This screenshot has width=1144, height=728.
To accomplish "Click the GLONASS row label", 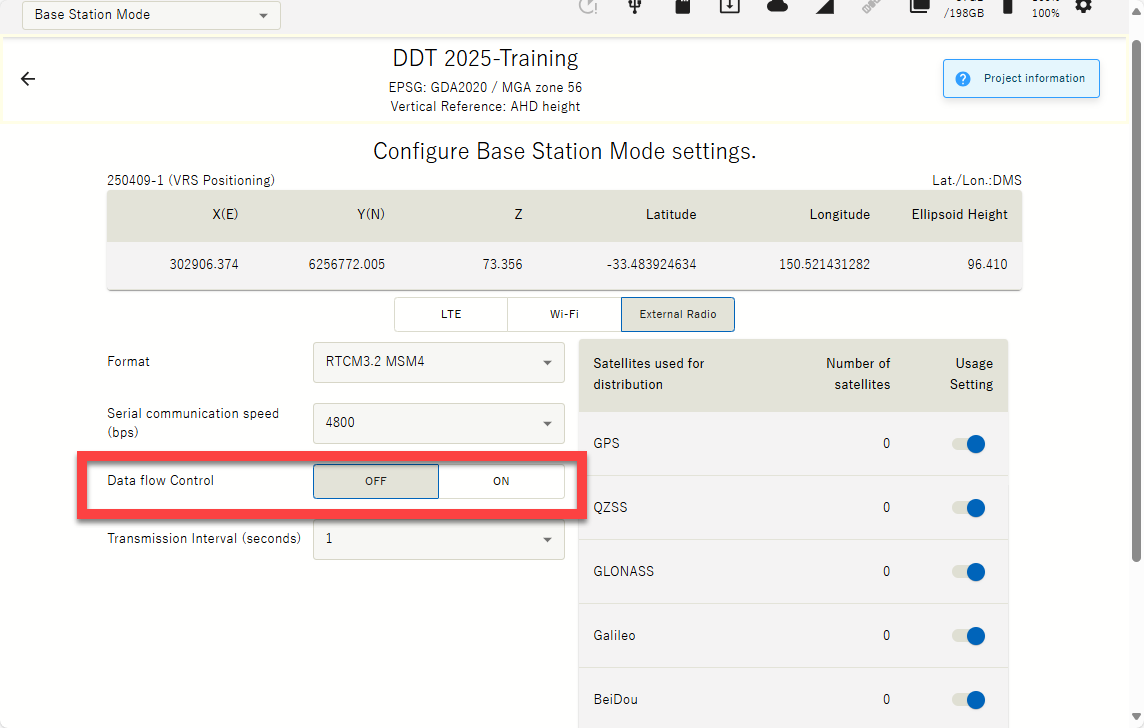I will click(624, 572).
